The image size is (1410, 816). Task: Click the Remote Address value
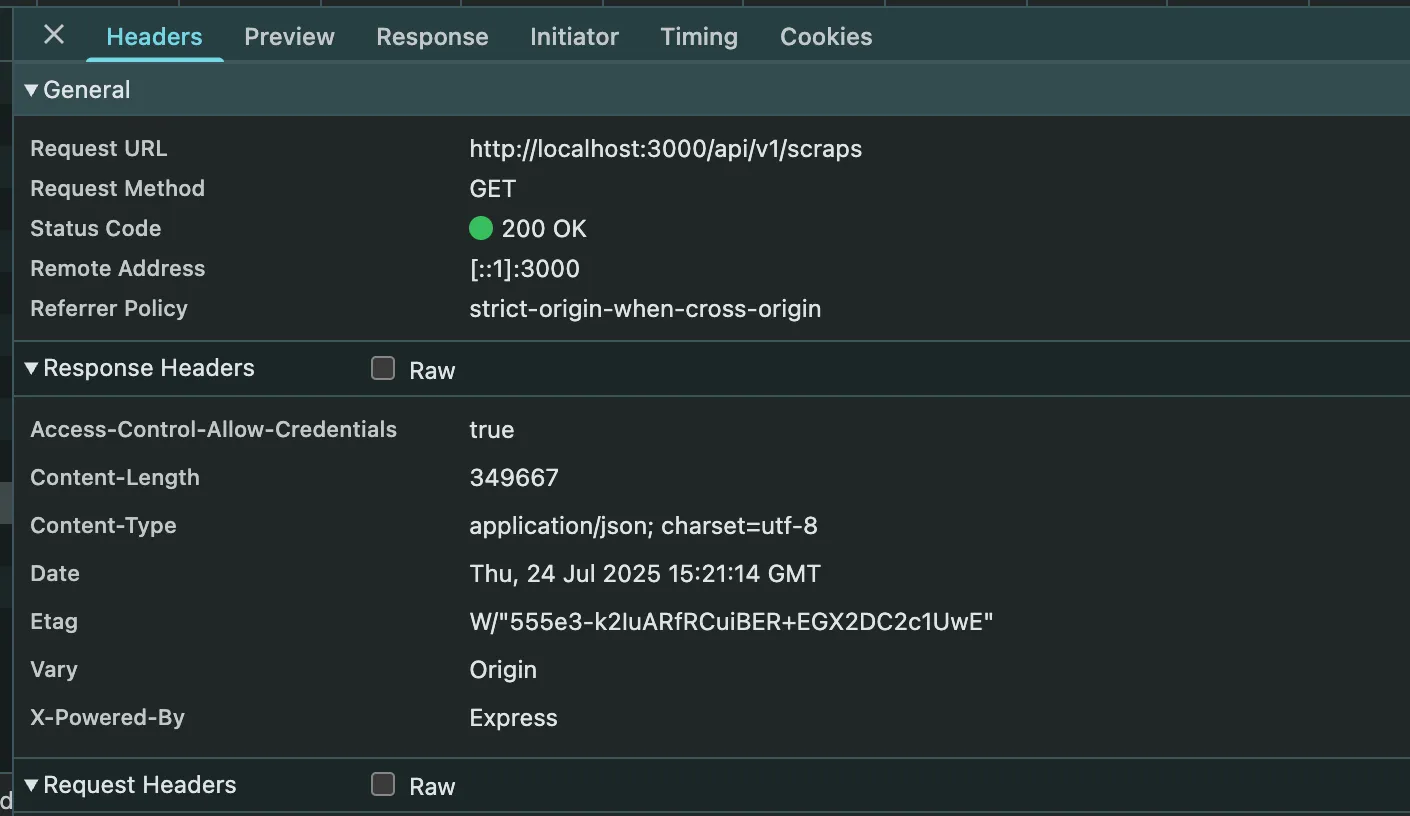(524, 269)
